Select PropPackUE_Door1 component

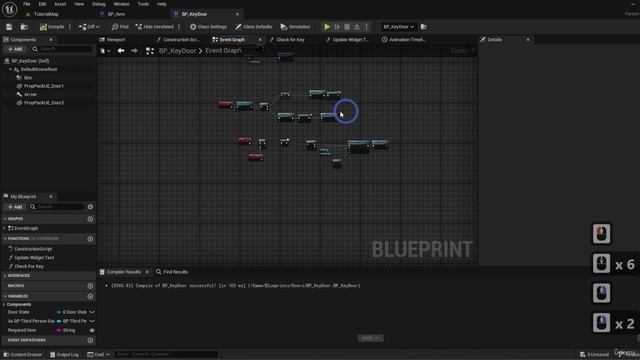point(44,86)
